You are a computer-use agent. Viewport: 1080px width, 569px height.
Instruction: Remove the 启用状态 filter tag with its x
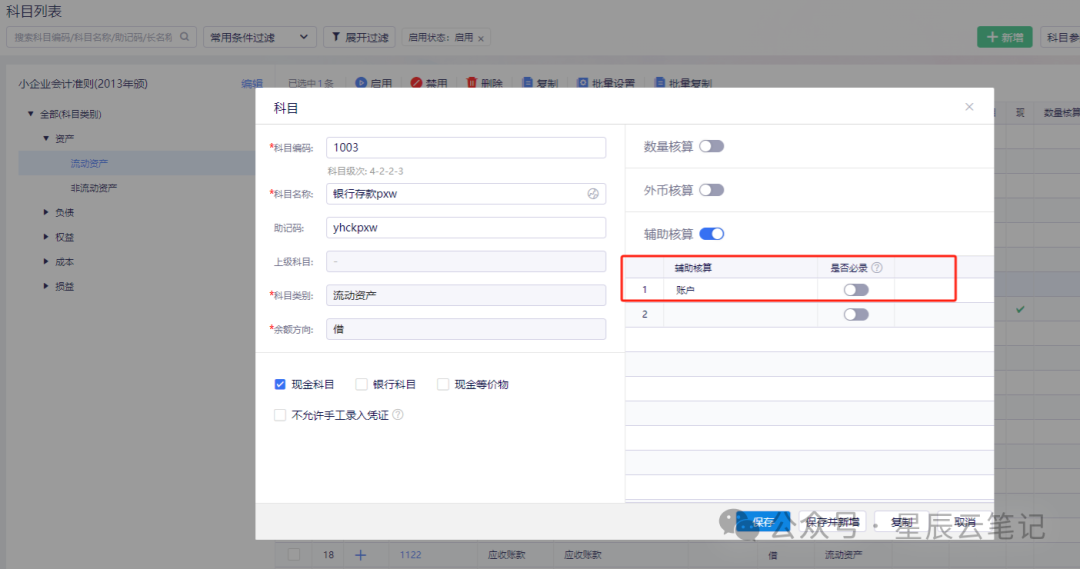point(481,39)
